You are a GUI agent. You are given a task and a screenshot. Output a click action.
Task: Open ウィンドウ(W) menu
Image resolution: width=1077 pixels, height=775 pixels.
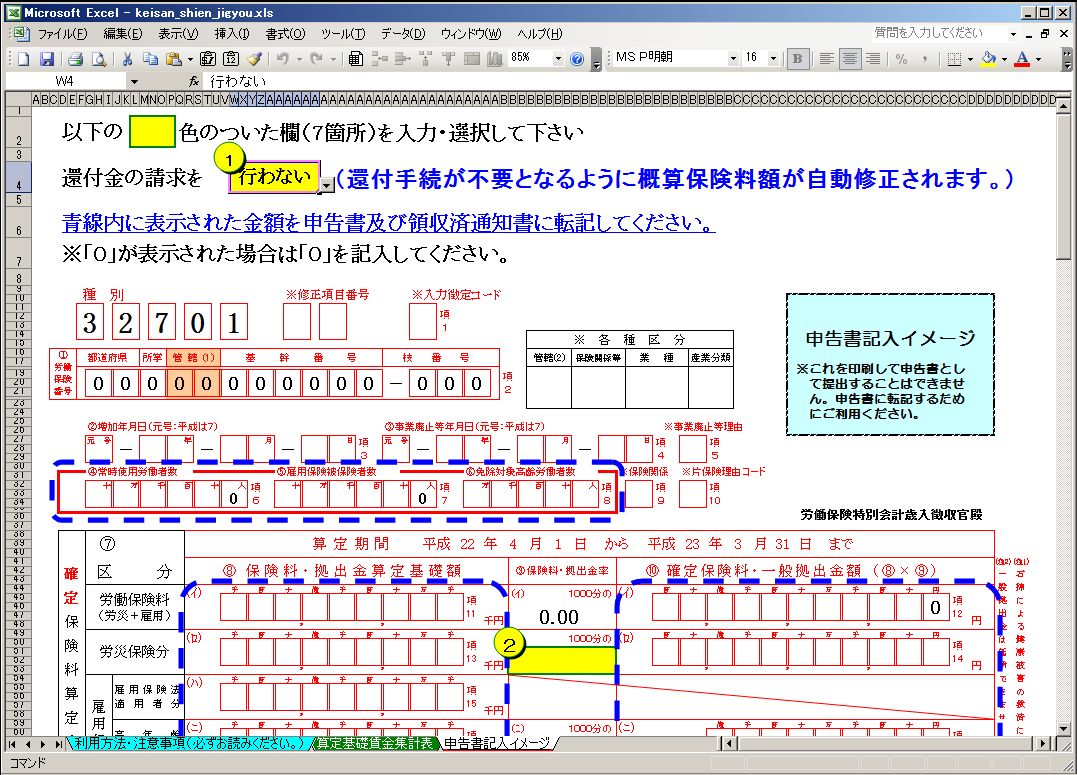coord(471,33)
